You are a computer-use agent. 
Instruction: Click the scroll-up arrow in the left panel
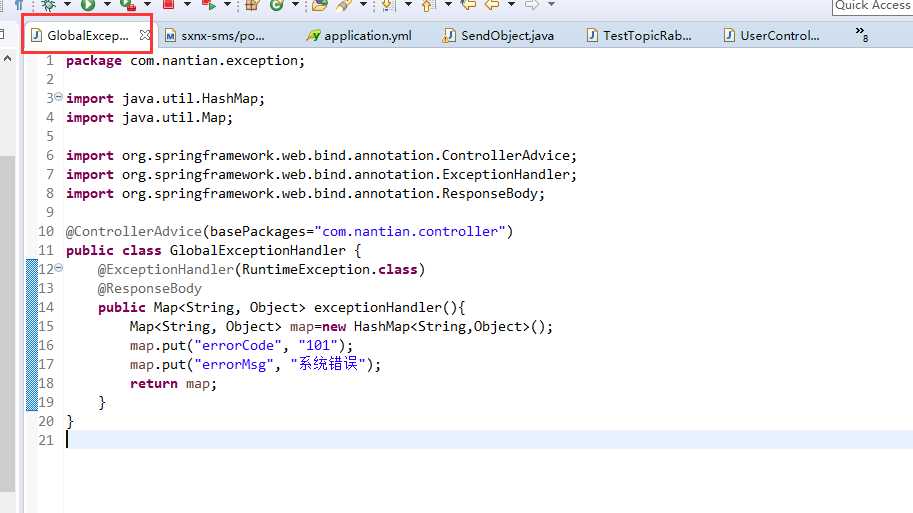(x=8, y=58)
